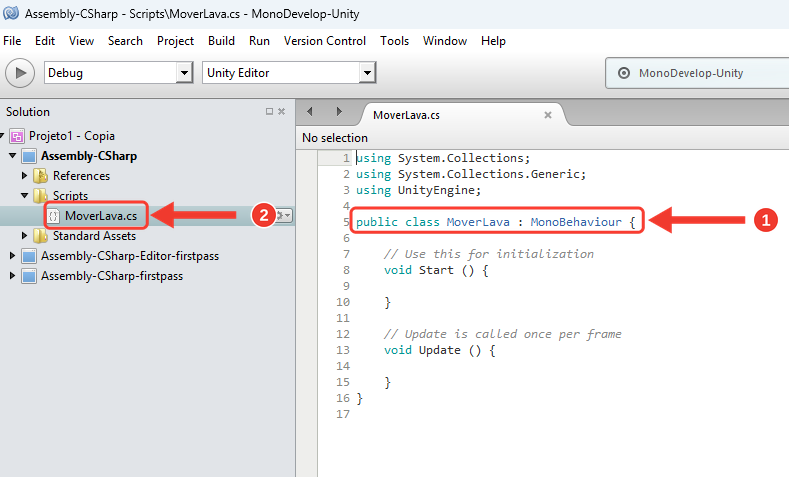Viewport: 789px width, 477px height.
Task: Open the Version Control menu
Action: [325, 41]
